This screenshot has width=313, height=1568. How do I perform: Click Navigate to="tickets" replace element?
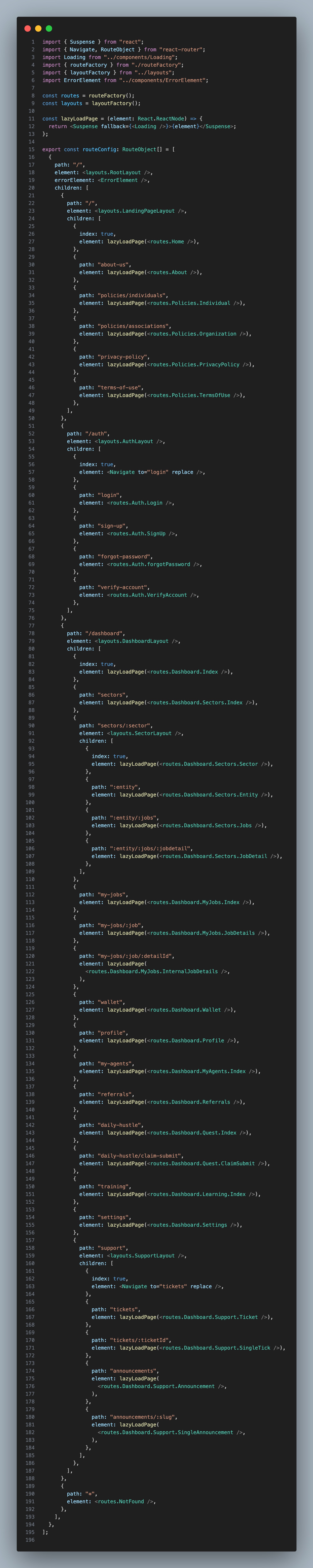point(170,1287)
